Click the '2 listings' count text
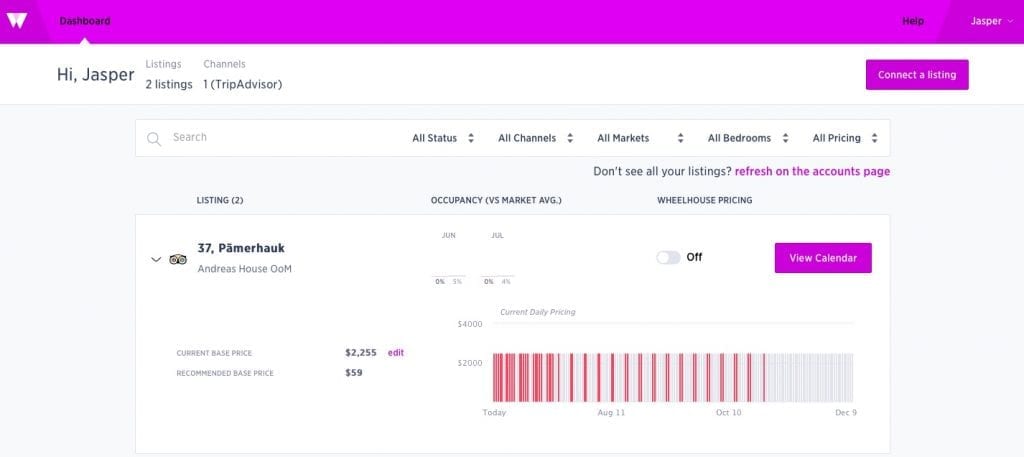1024x457 pixels. coord(168,84)
